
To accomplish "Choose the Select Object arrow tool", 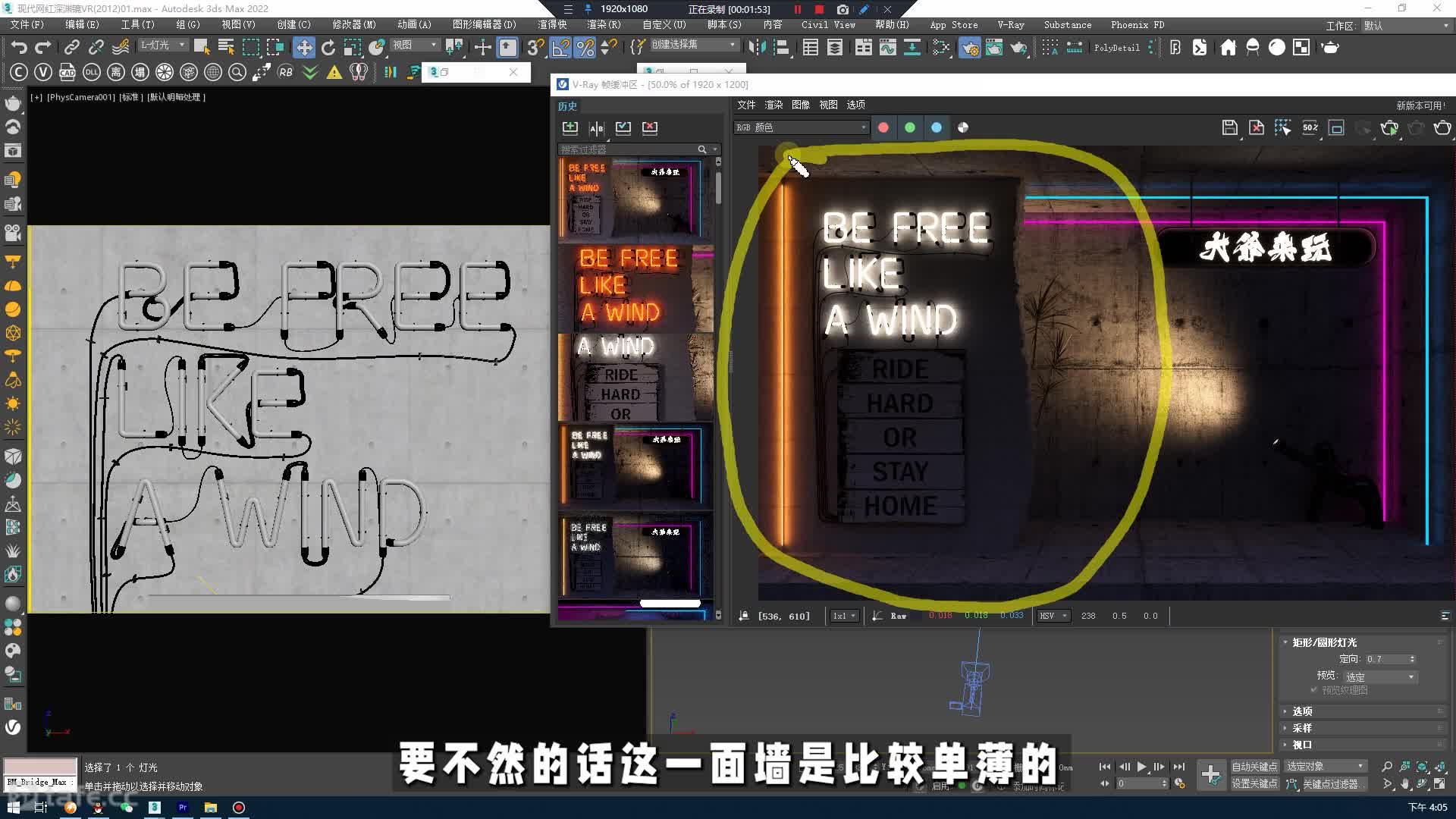I will [x=202, y=47].
